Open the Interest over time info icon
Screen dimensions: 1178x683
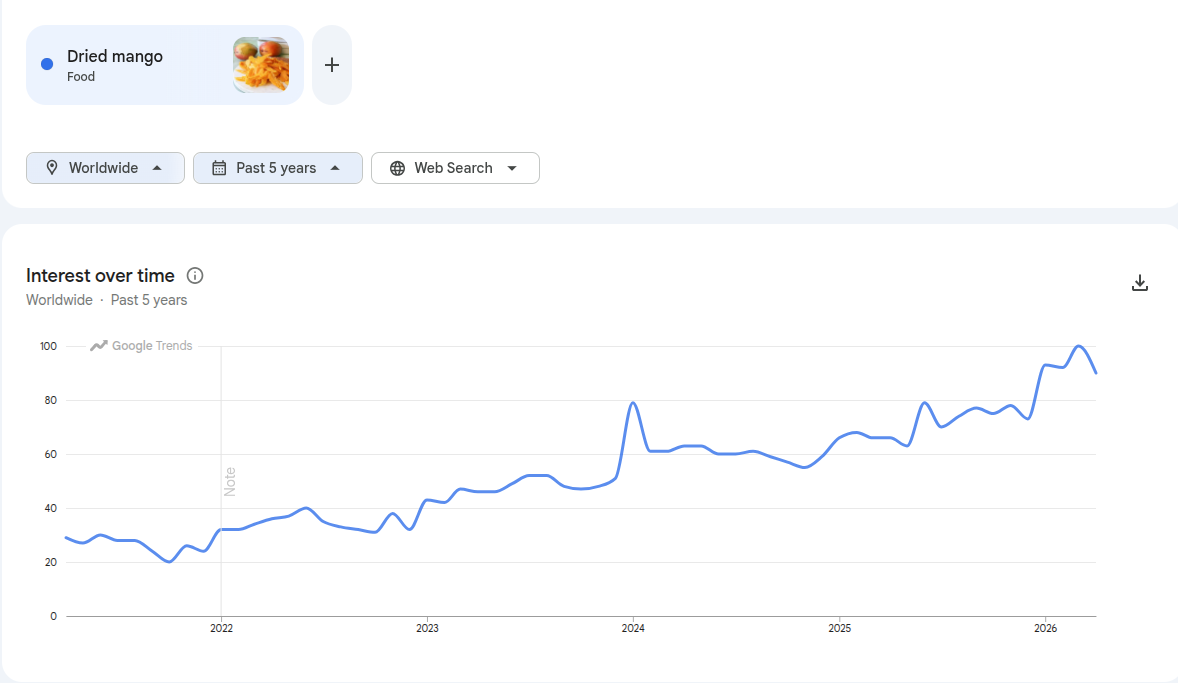195,276
